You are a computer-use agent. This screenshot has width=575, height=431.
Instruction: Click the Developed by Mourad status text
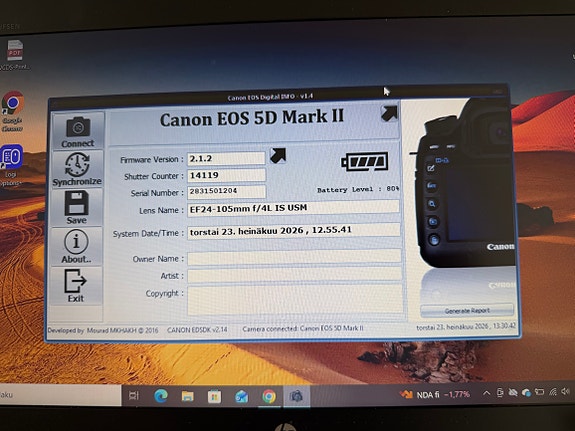[103, 330]
